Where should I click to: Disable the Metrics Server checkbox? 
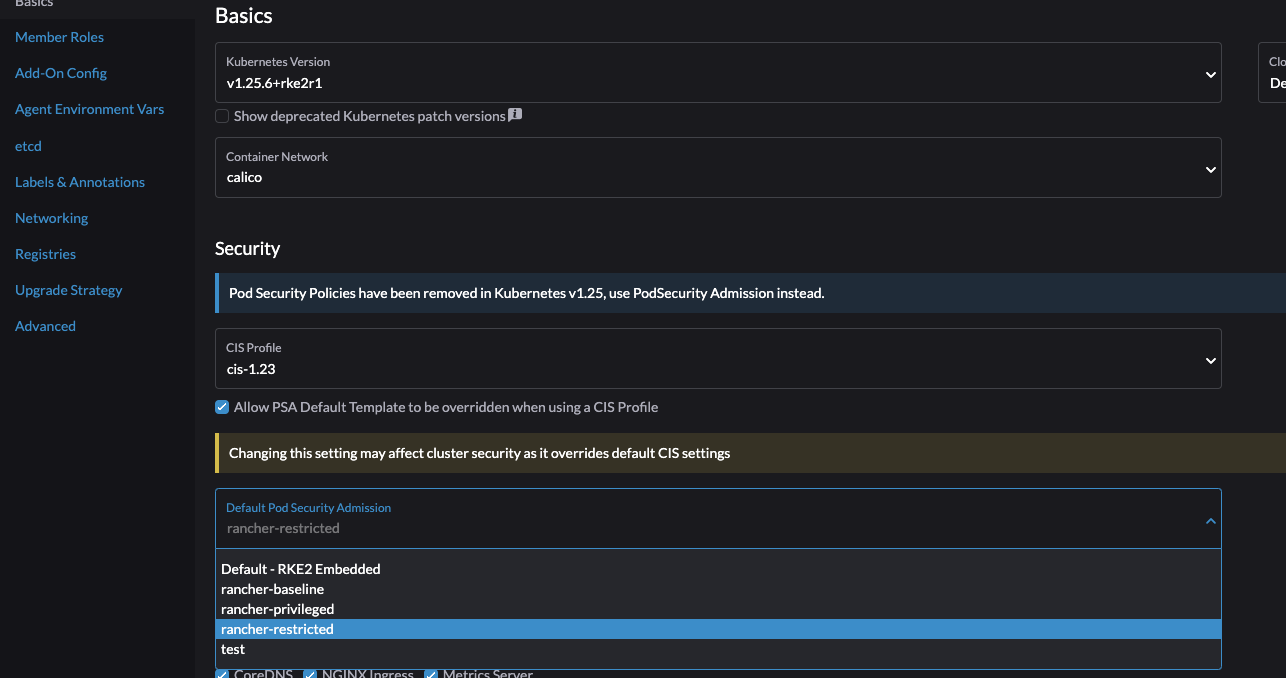[x=430, y=673]
